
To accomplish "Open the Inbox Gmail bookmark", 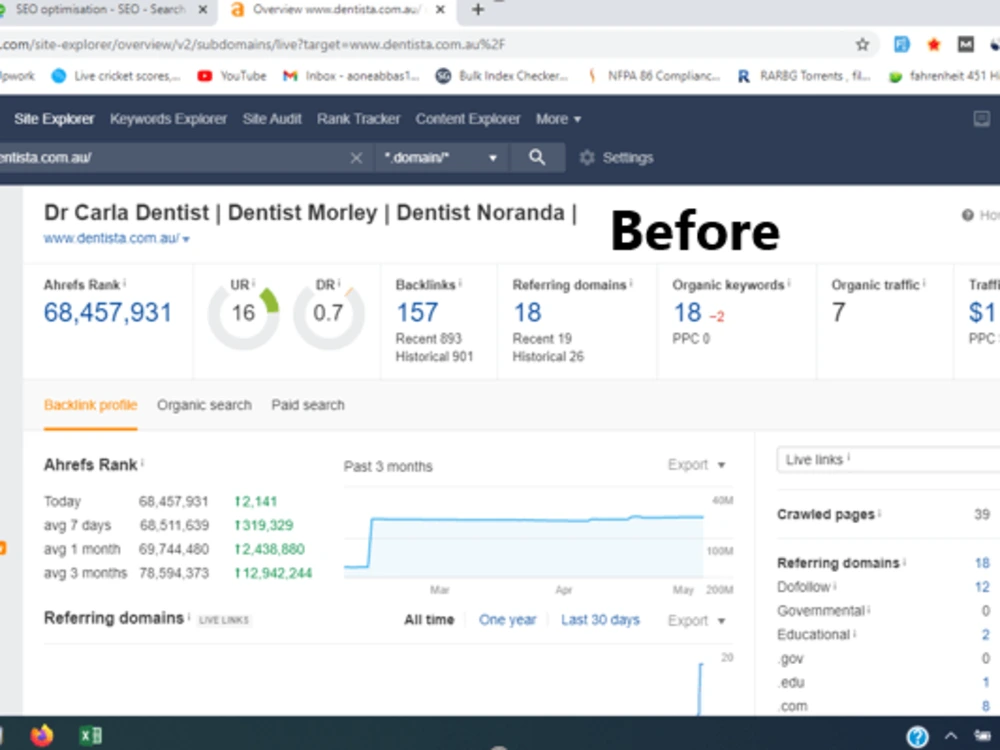I will pyautogui.click(x=351, y=76).
